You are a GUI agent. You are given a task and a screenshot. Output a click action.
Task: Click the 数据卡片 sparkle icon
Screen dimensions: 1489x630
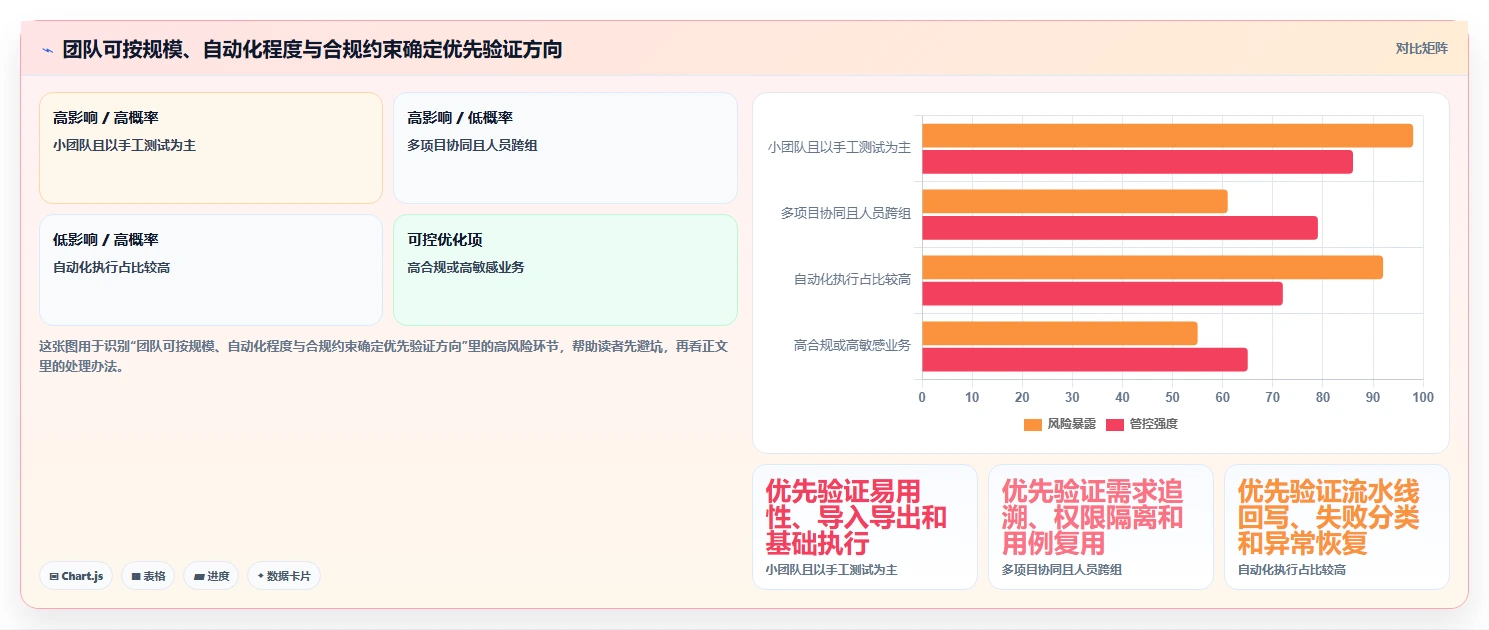(261, 576)
